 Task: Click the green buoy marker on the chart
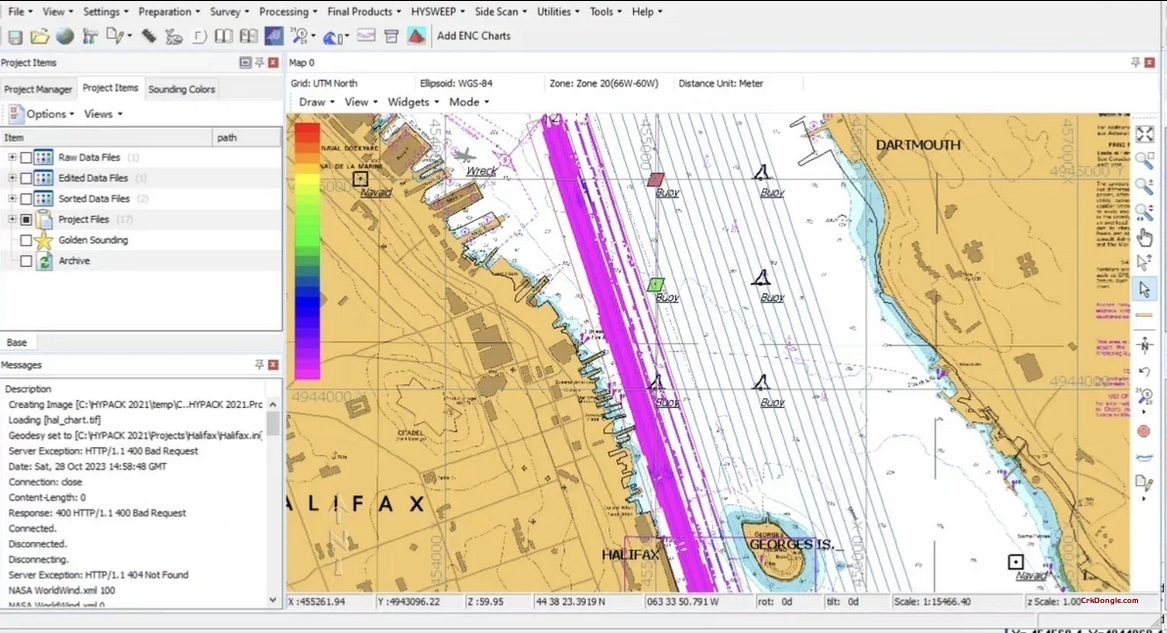tap(656, 284)
